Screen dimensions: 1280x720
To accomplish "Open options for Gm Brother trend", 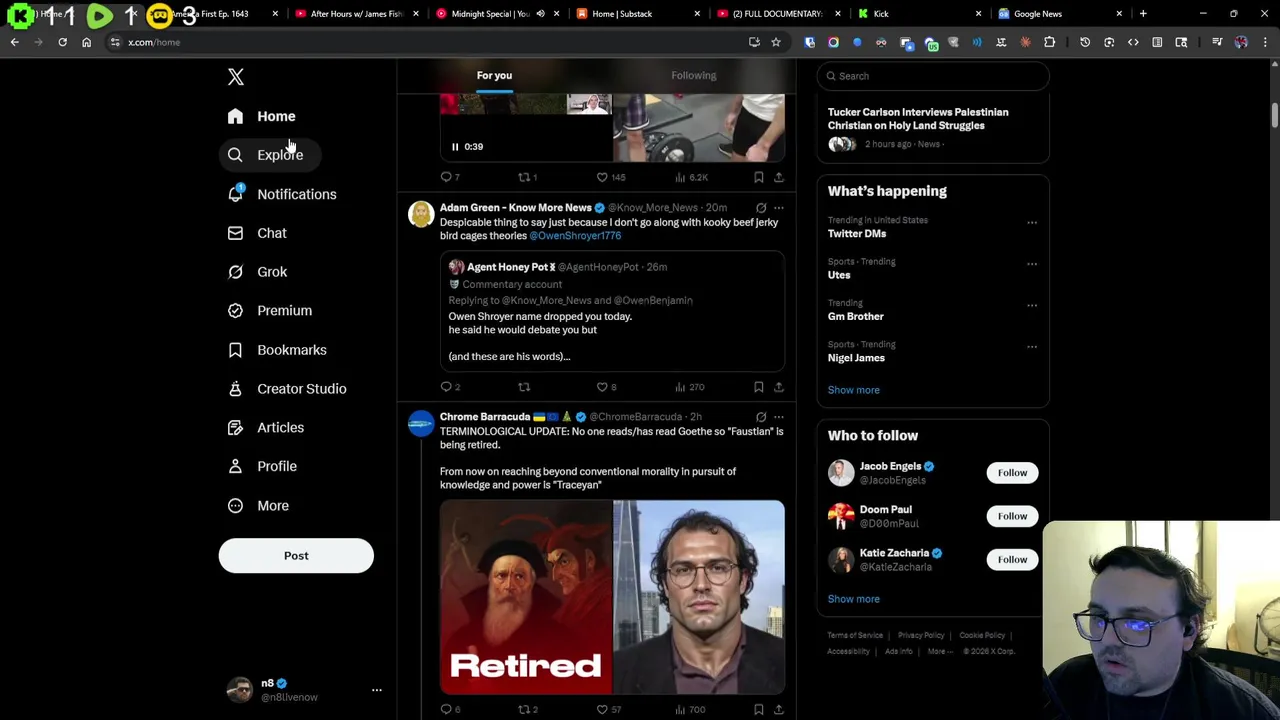I will (1032, 306).
